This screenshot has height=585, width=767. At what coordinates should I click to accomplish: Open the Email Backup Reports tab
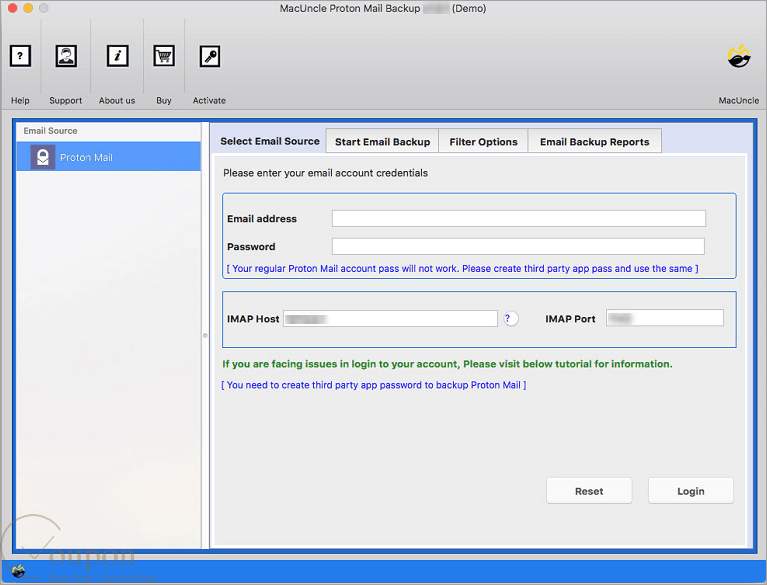[x=594, y=141]
